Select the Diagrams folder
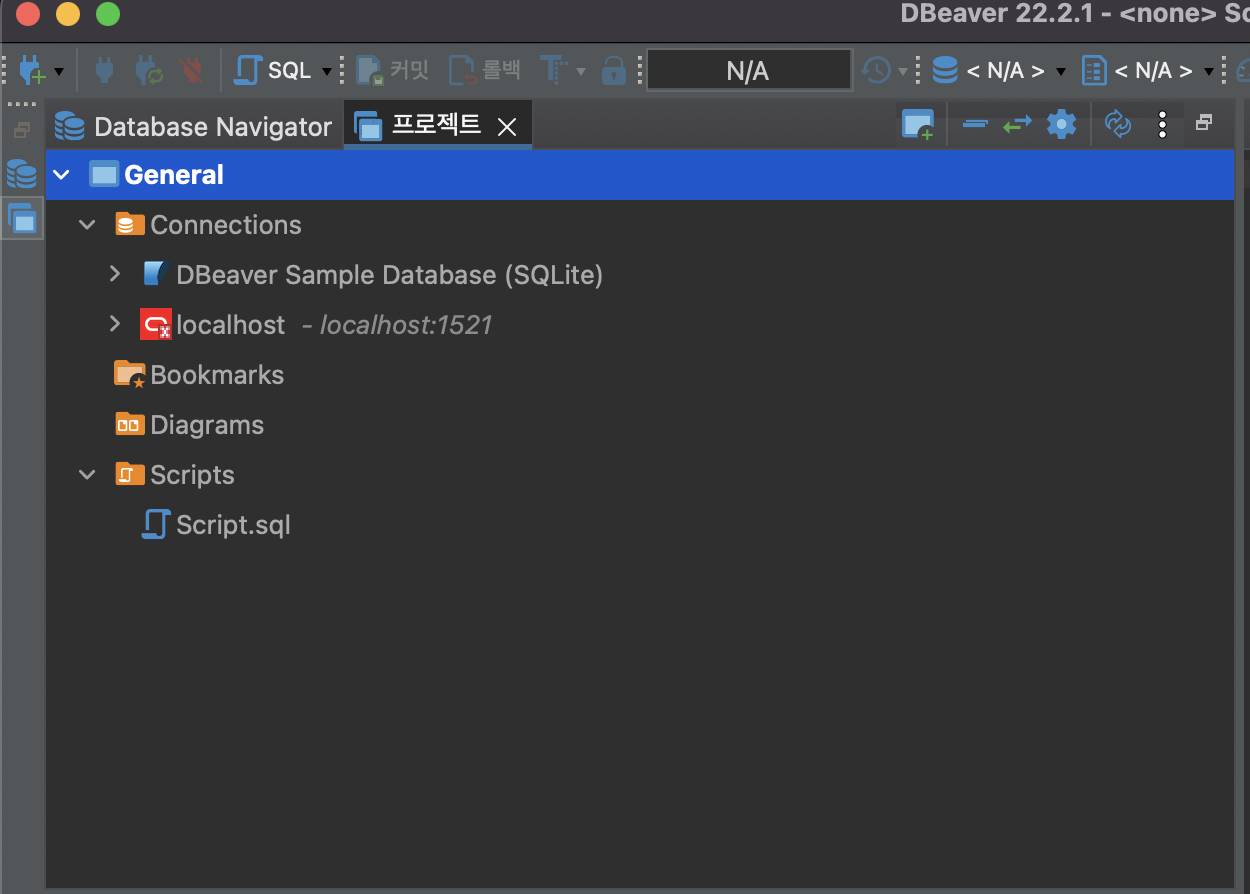Image resolution: width=1250 pixels, height=894 pixels. (x=207, y=425)
